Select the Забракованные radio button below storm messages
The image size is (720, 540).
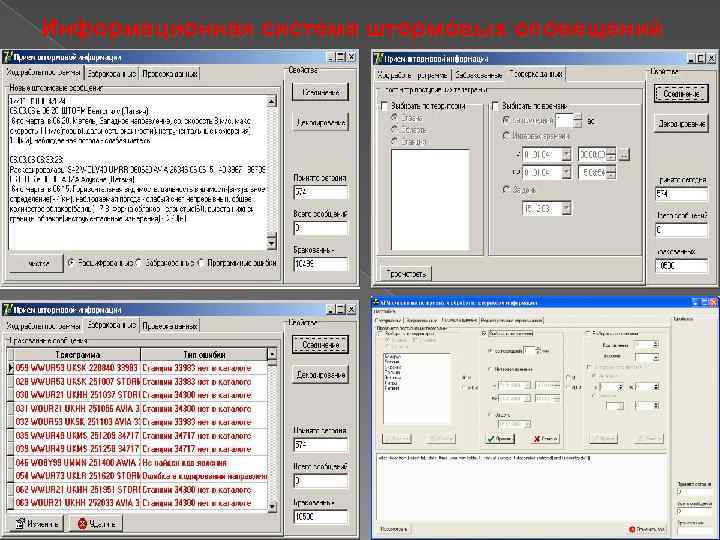(139, 263)
